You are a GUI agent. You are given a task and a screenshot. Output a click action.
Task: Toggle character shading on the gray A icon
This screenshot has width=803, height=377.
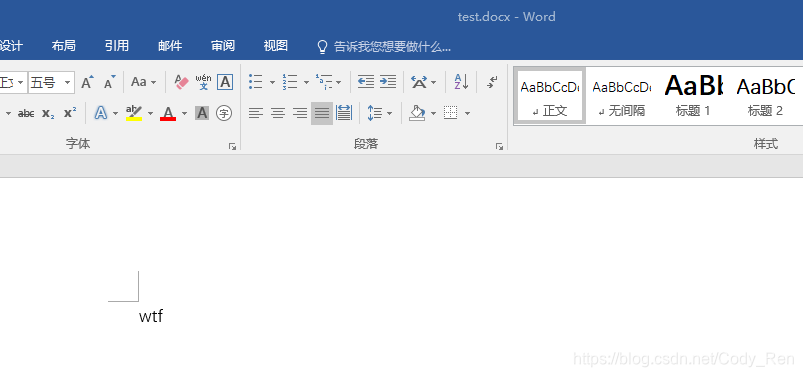[x=202, y=113]
